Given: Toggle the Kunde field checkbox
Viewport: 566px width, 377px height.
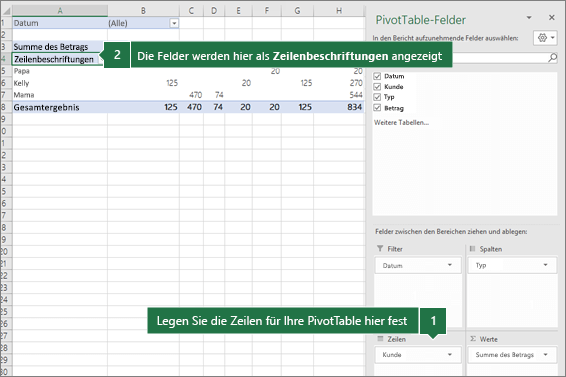Looking at the screenshot, I should tap(377, 87).
